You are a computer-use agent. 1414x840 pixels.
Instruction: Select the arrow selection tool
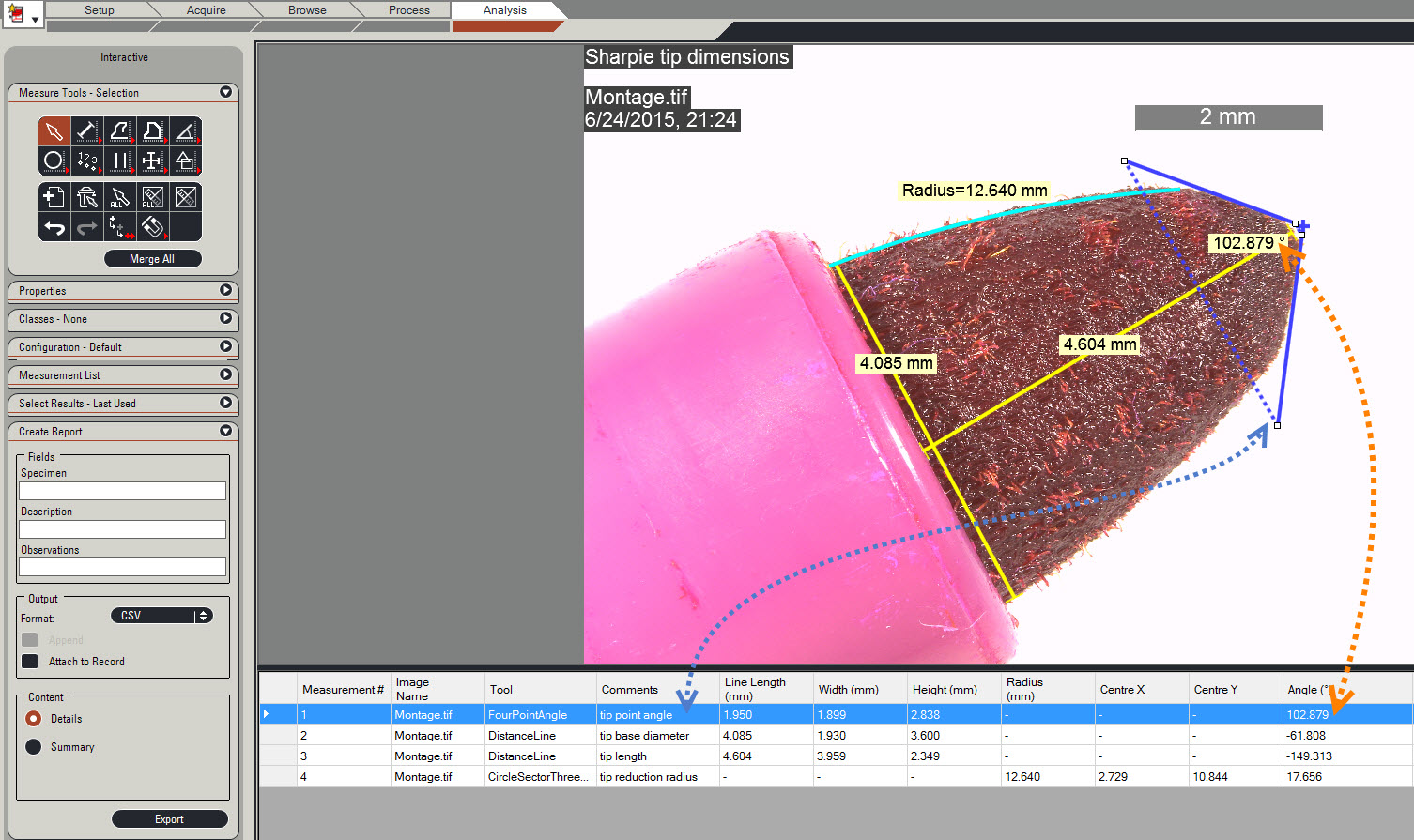(54, 131)
